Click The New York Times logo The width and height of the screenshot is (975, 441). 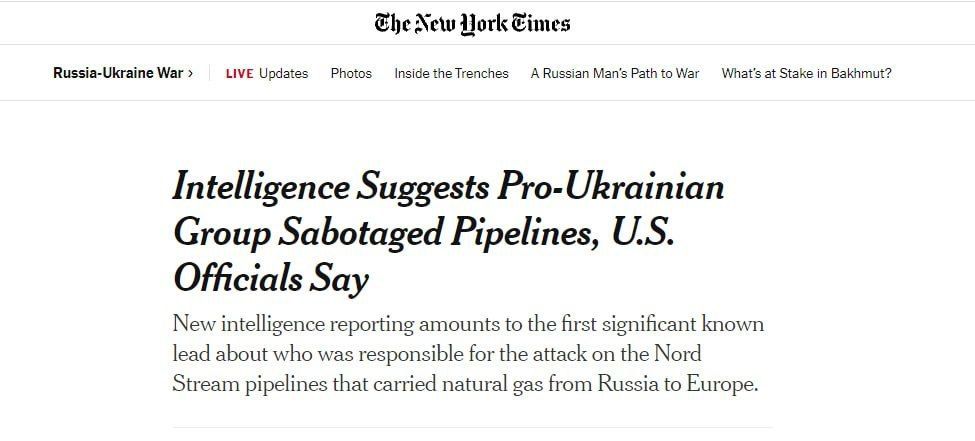473,23
